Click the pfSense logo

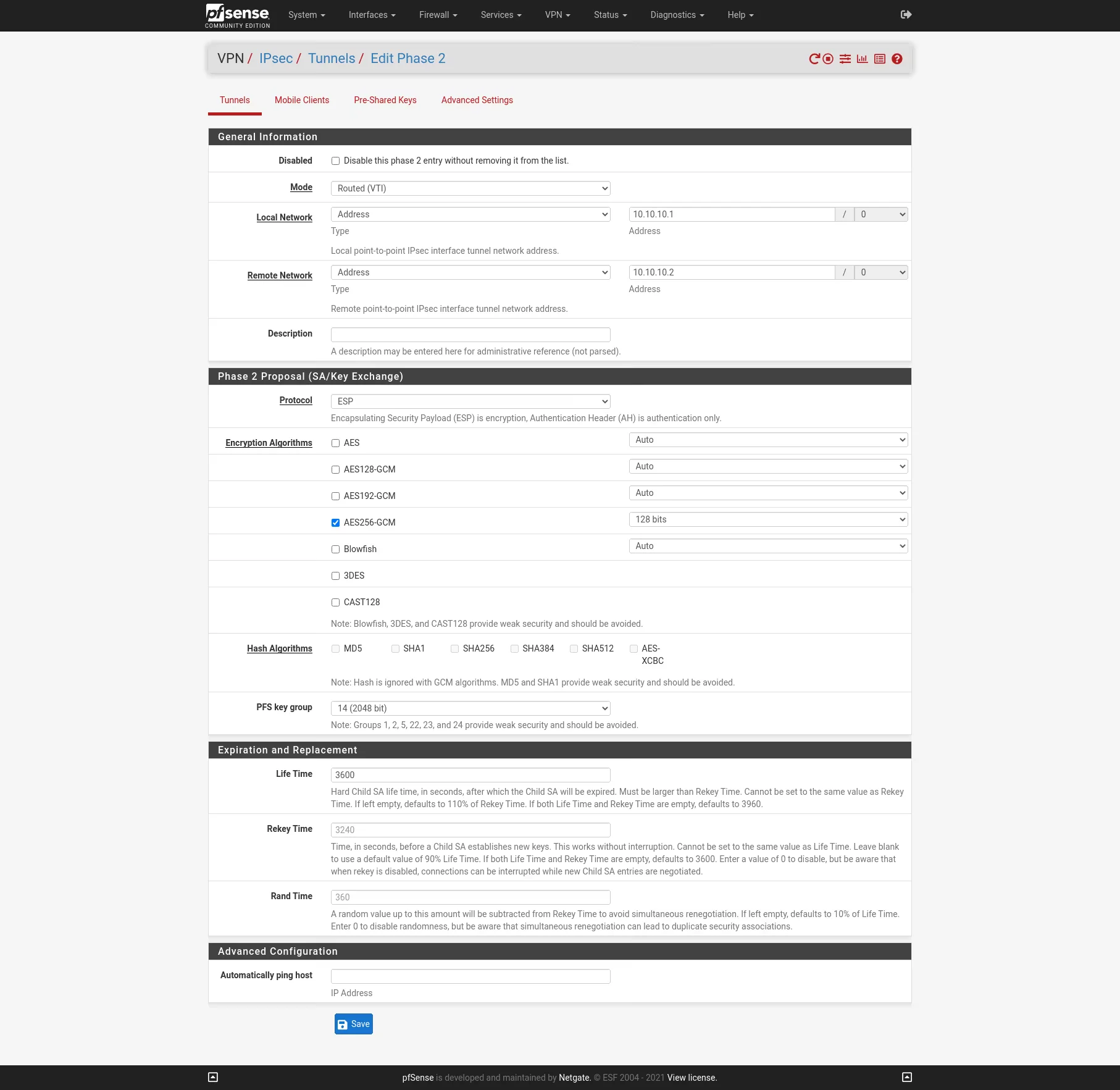pyautogui.click(x=238, y=15)
